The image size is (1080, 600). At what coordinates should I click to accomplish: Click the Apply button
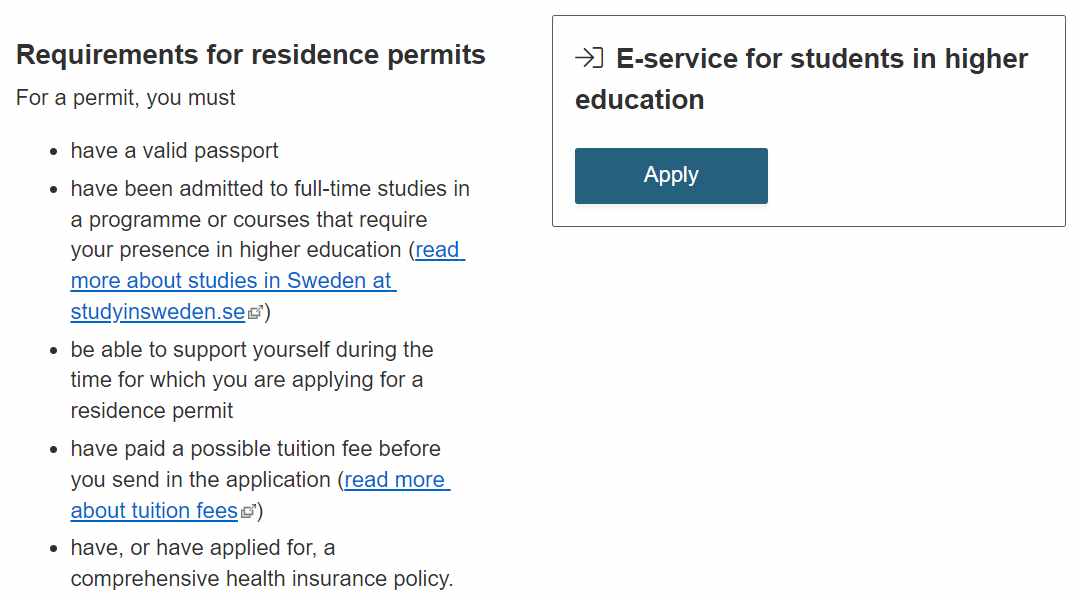(671, 176)
